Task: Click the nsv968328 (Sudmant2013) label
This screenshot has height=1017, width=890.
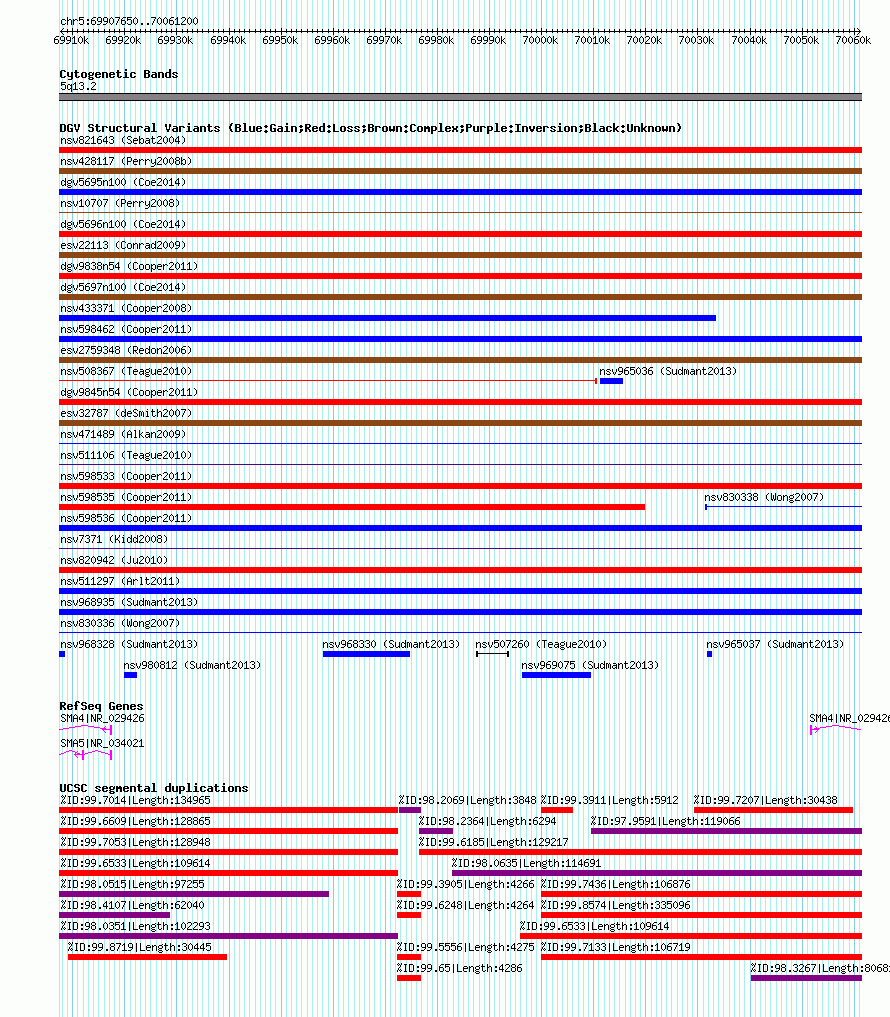Action: point(129,644)
